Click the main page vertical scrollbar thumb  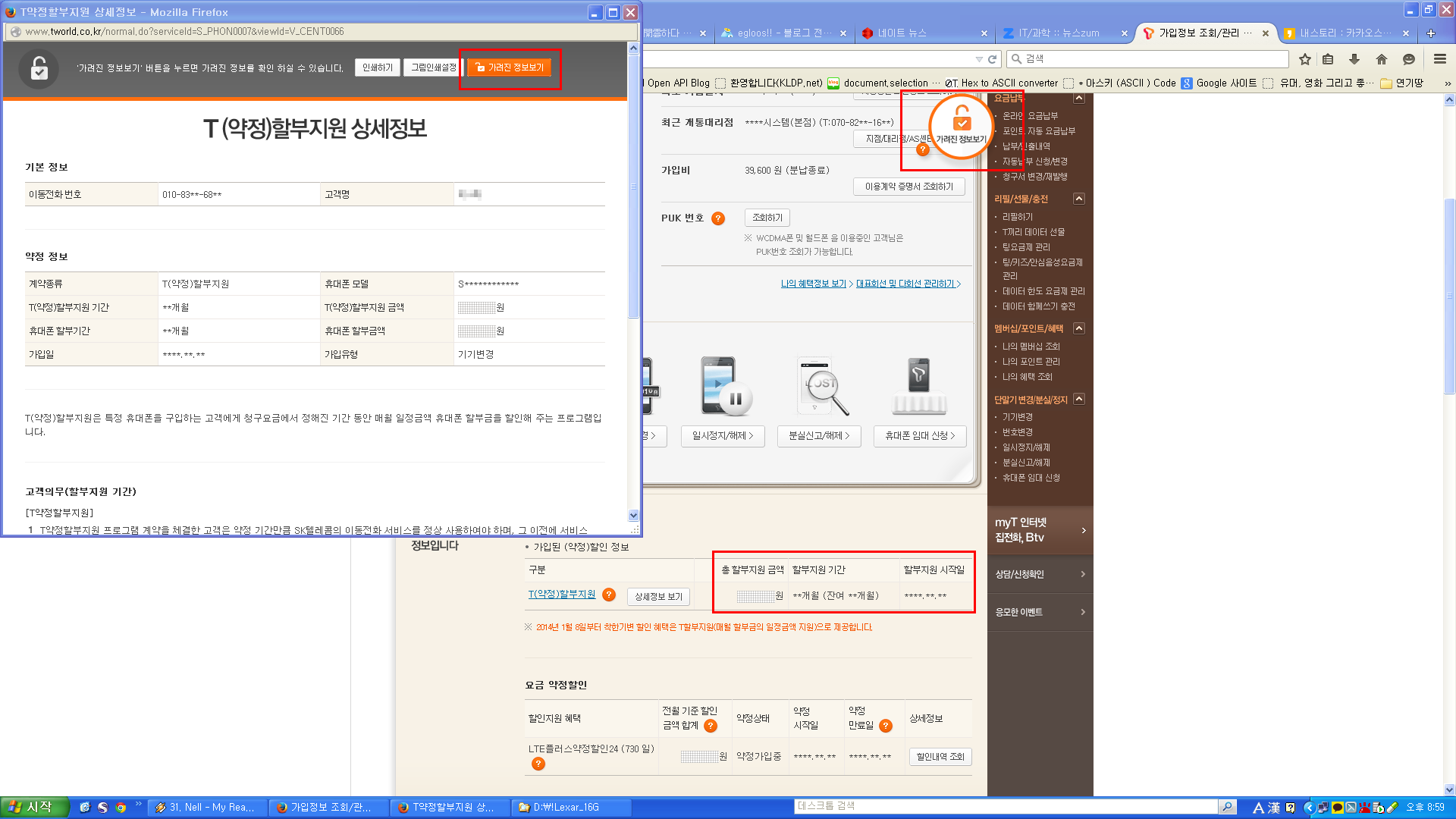coord(1449,296)
